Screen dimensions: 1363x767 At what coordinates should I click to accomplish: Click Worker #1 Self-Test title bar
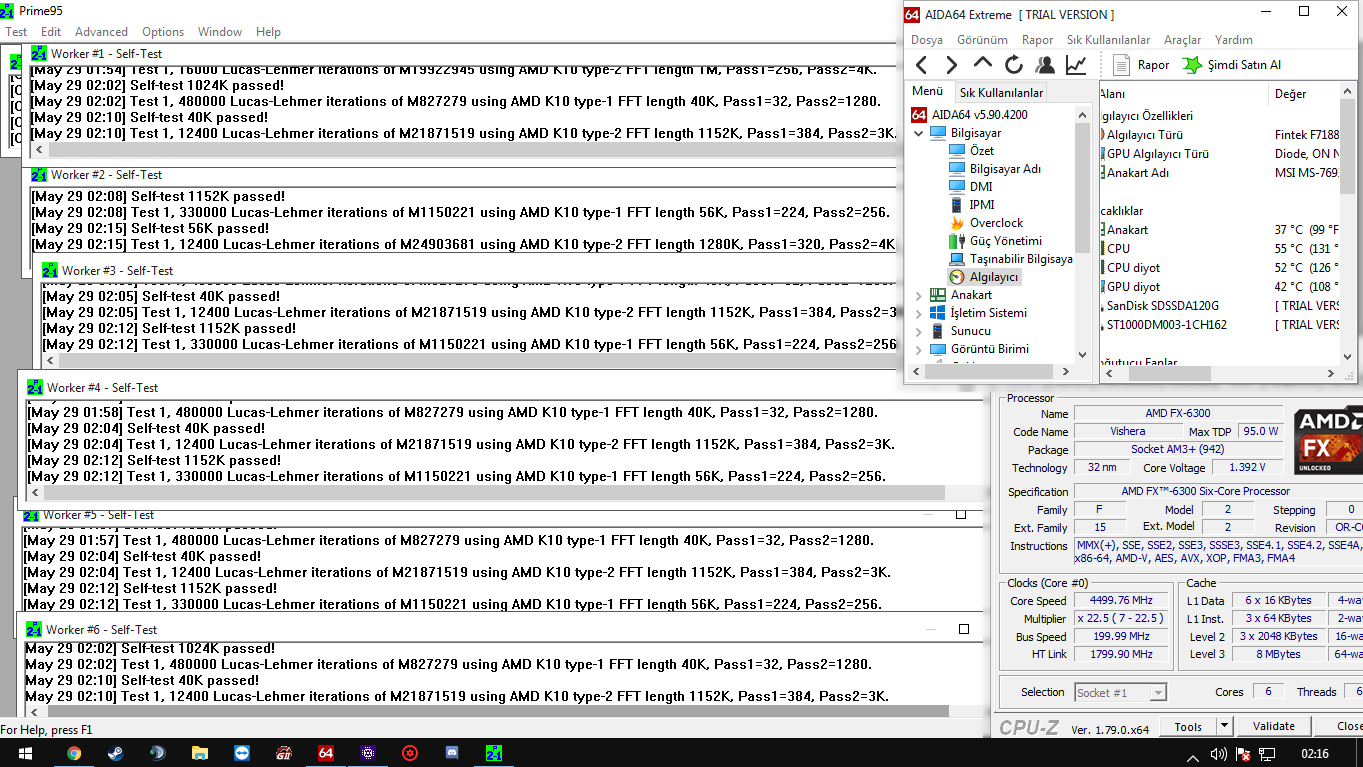tap(465, 54)
